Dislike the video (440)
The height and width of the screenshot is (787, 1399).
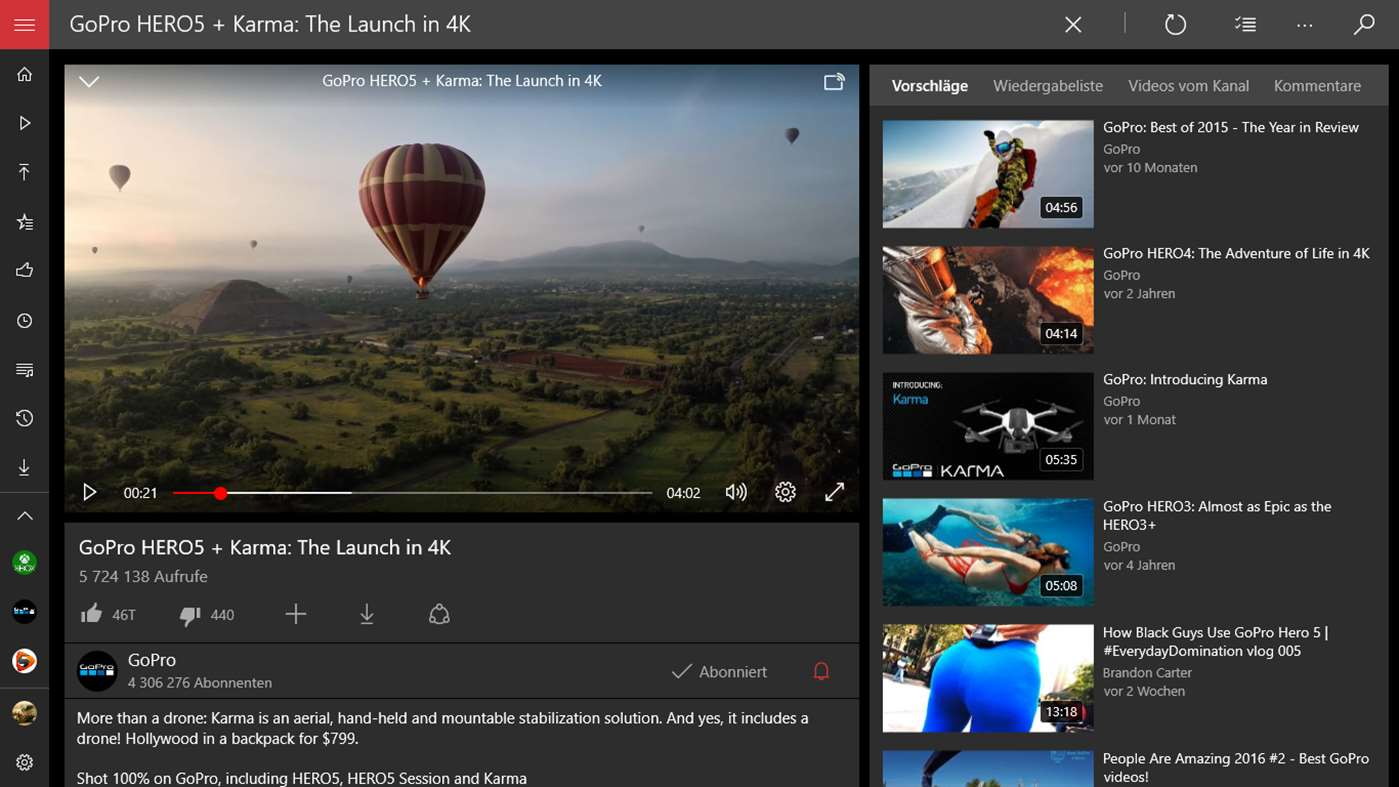click(x=207, y=614)
